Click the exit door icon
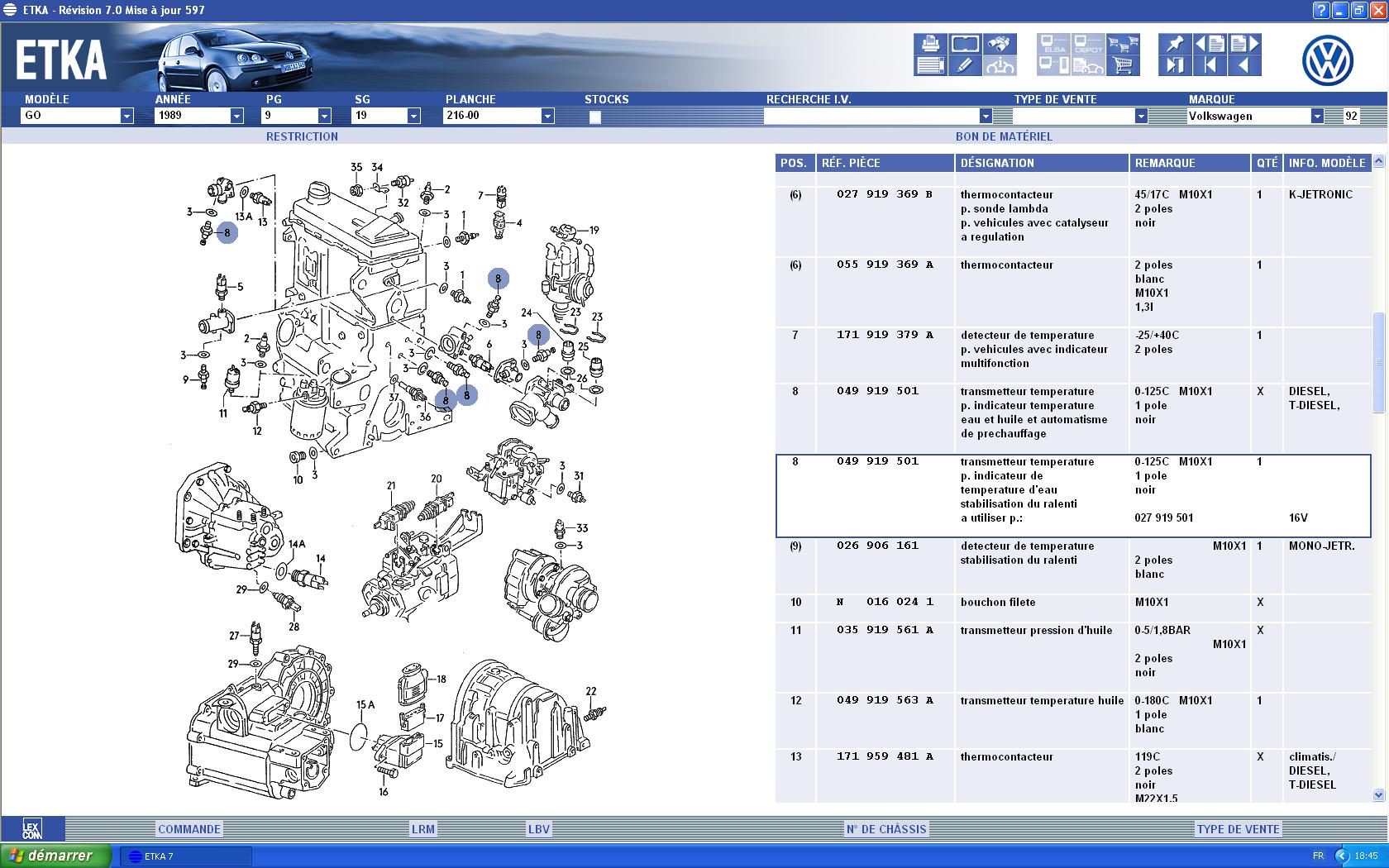Image resolution: width=1389 pixels, height=868 pixels. pos(1175,65)
